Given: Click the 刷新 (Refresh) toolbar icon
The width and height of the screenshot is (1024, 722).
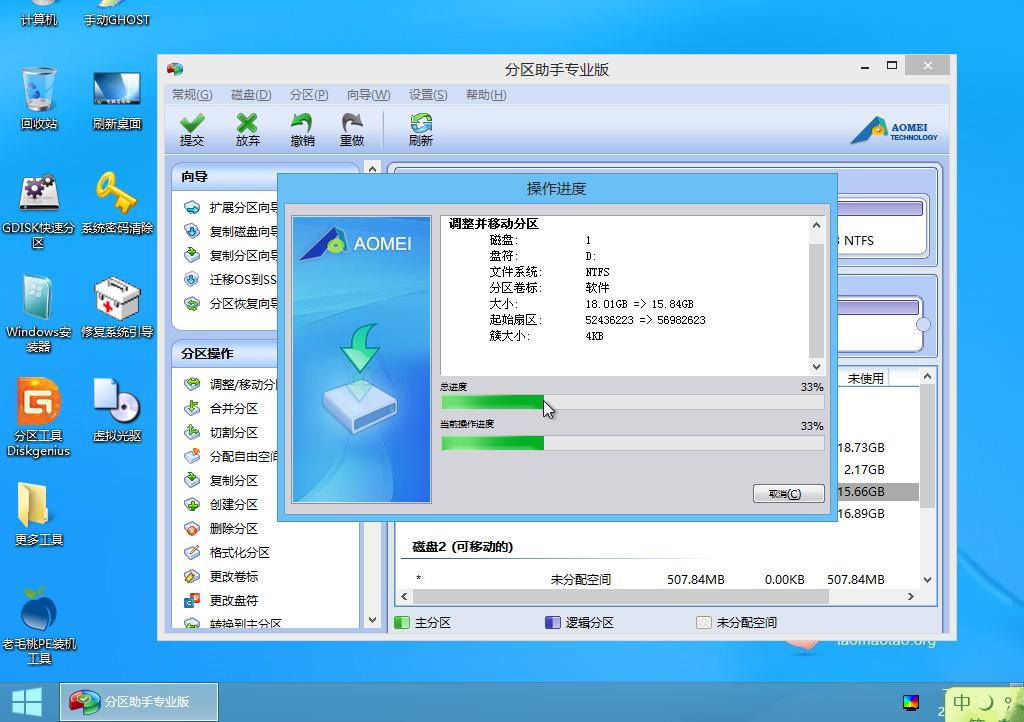Looking at the screenshot, I should tap(420, 129).
